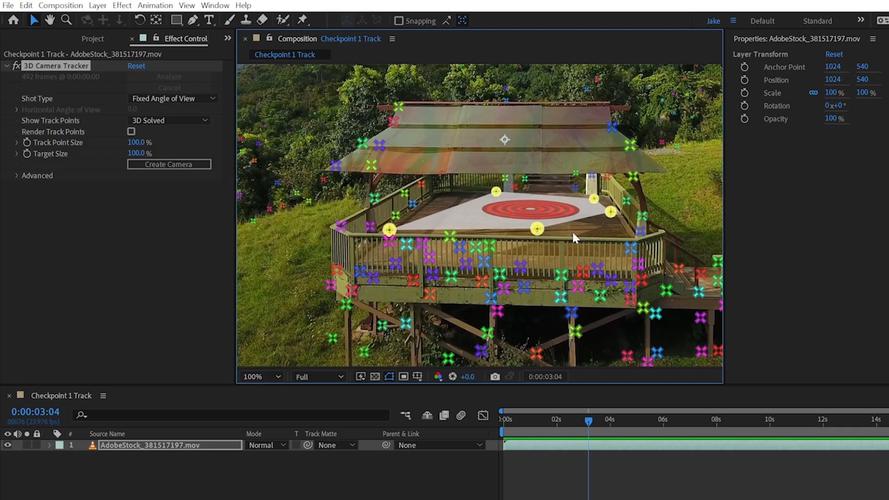Open the Show Track Points dropdown
Screen dimensions: 889x500
169,120
